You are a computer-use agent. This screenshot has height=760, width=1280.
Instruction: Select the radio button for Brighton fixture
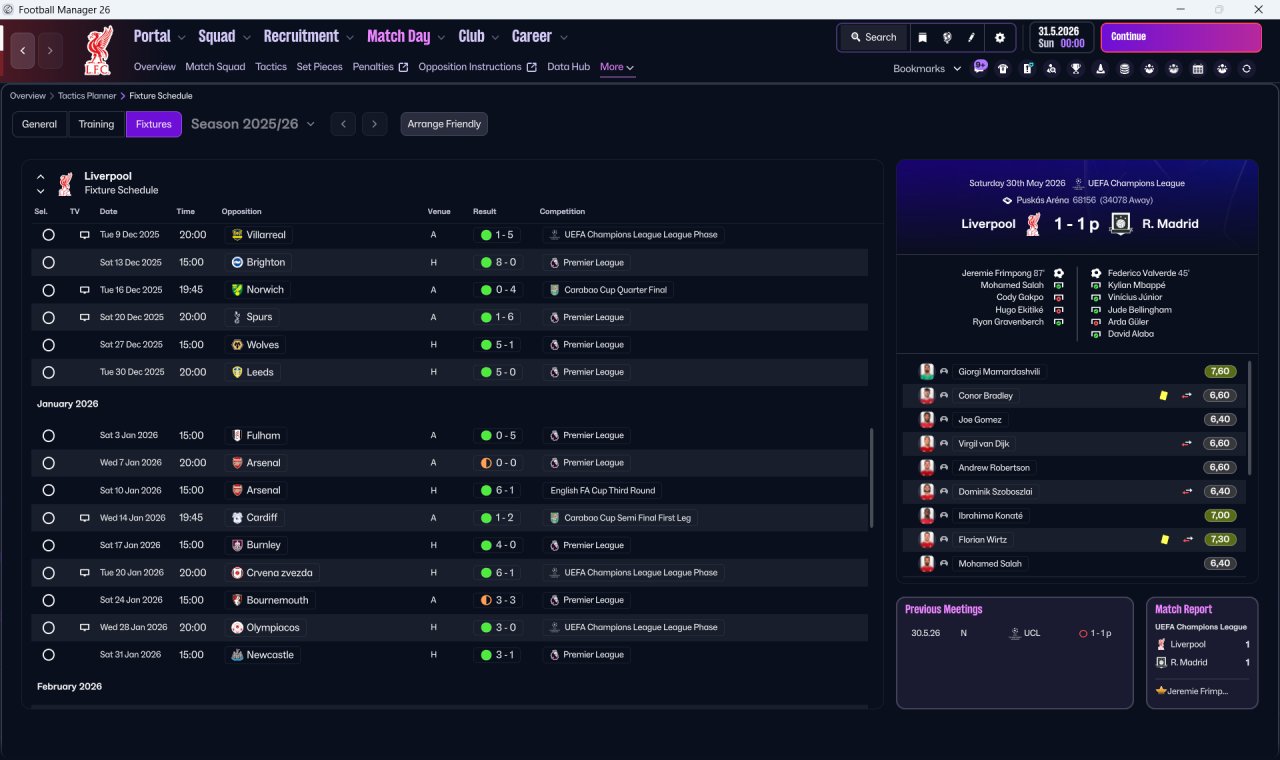48,262
